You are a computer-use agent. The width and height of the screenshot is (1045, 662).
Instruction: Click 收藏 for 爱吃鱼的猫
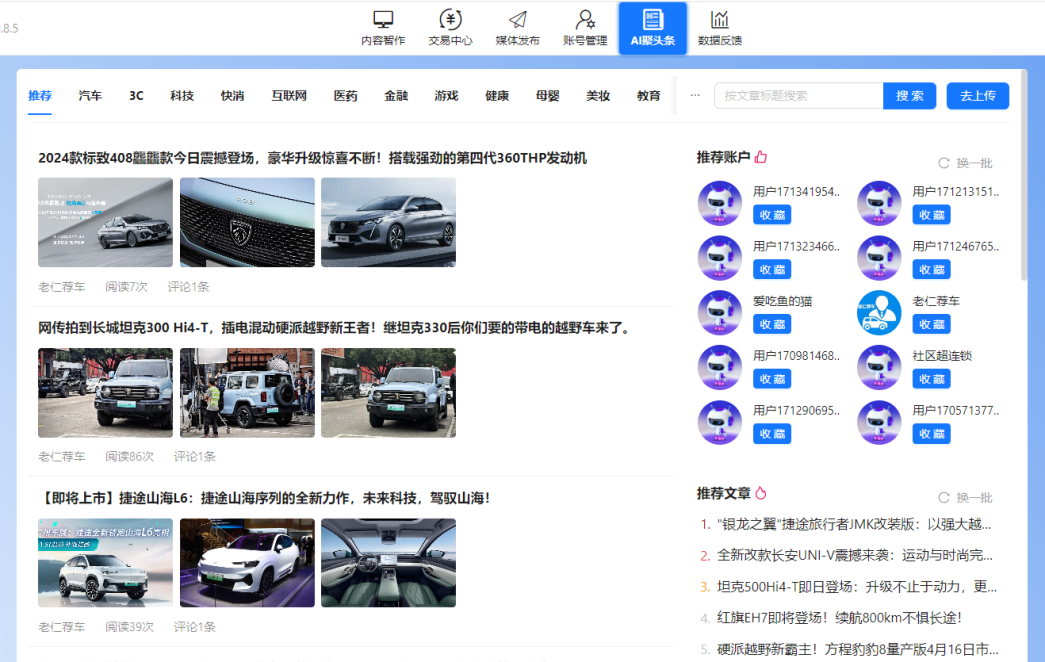[772, 324]
